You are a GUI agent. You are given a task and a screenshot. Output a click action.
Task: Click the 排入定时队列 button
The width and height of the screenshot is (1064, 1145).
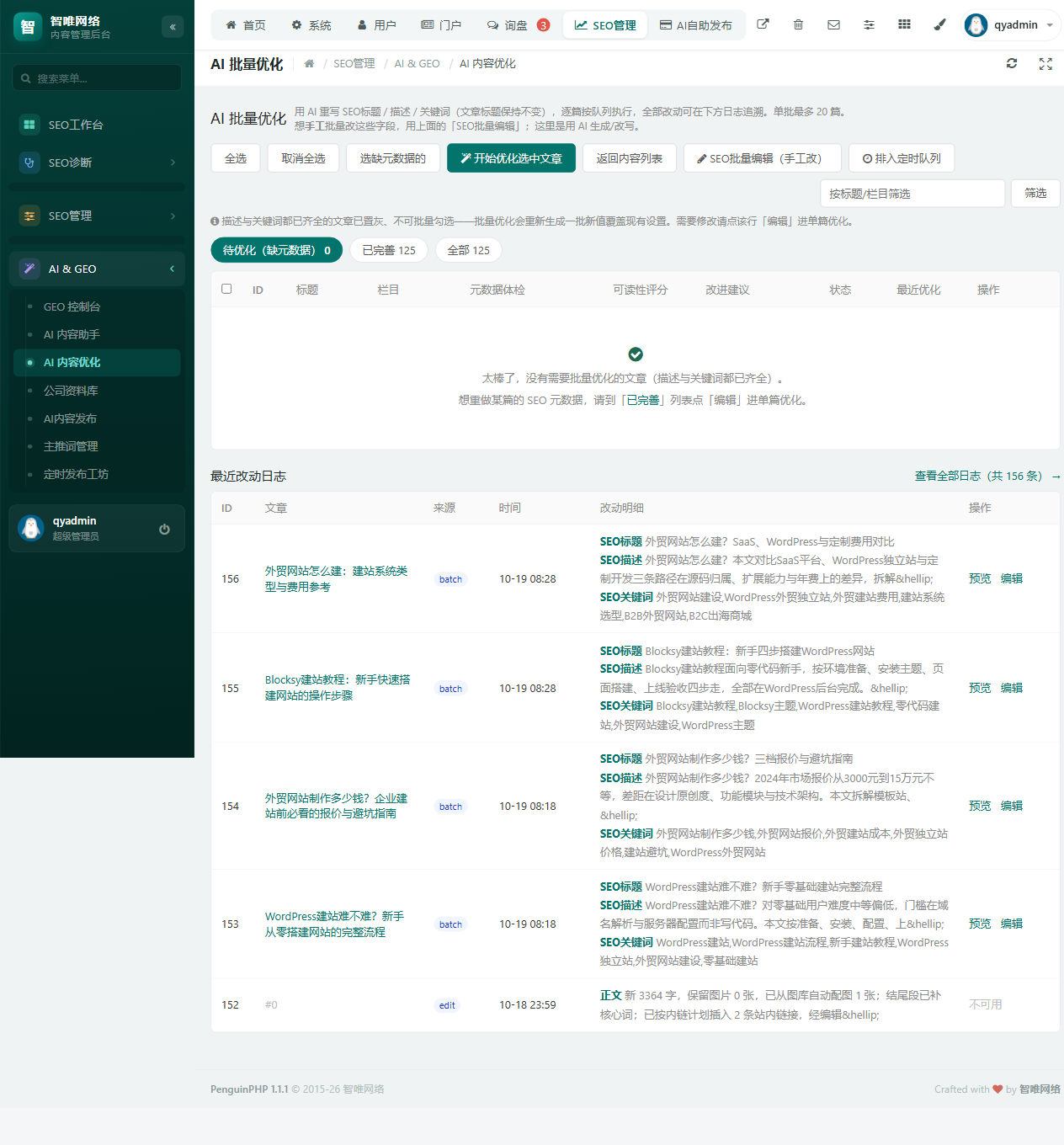pos(902,158)
